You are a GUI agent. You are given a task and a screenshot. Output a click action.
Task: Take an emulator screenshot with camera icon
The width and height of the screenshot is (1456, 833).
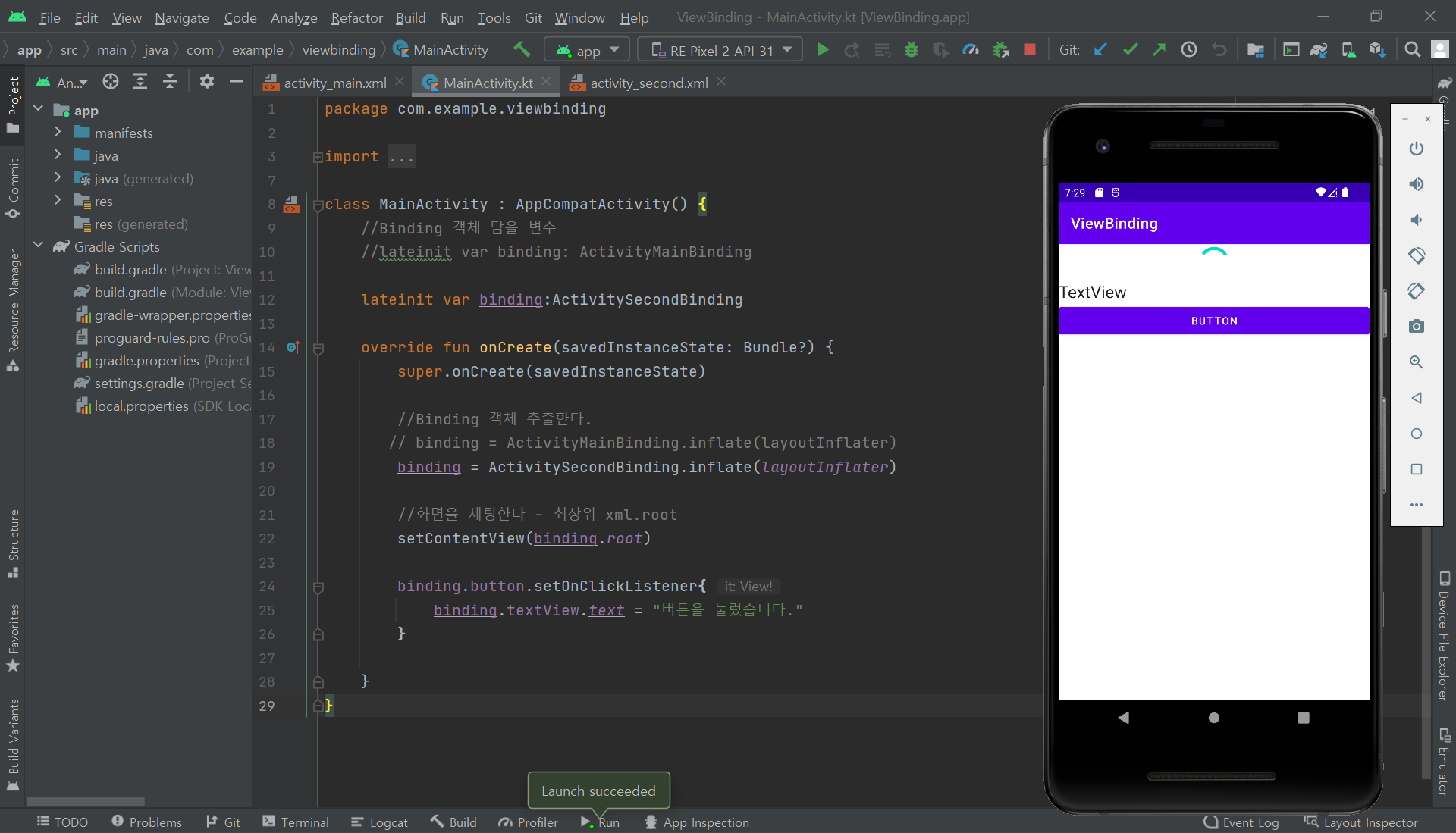(1416, 327)
